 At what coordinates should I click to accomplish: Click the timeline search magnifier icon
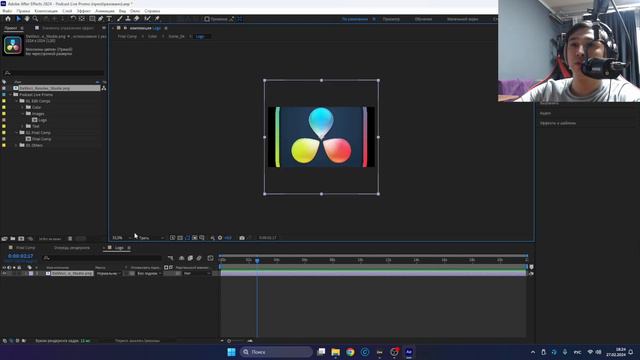tap(47, 258)
